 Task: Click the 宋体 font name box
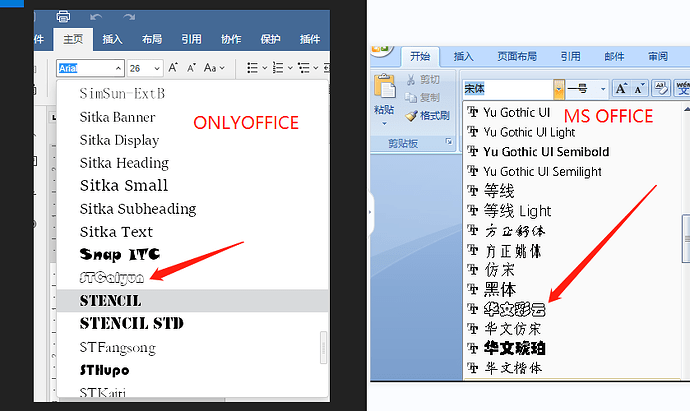point(508,89)
